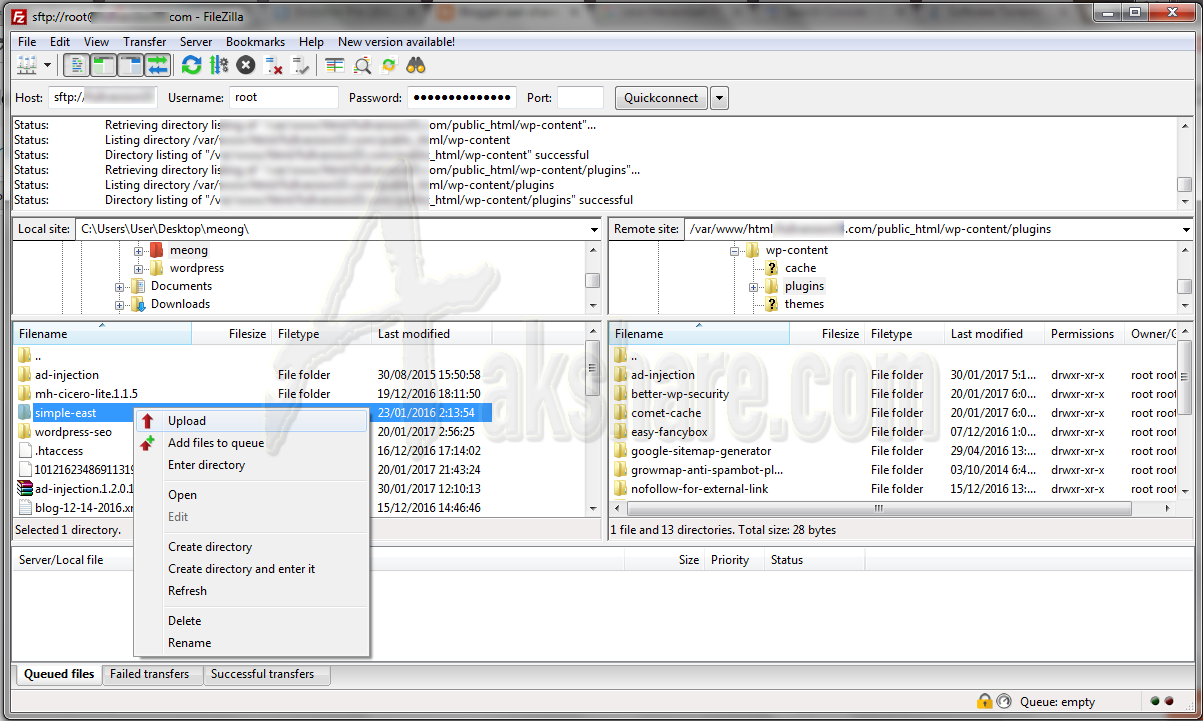Open the Quickconnect history dropdown arrow
This screenshot has width=1203, height=721.
tap(719, 98)
